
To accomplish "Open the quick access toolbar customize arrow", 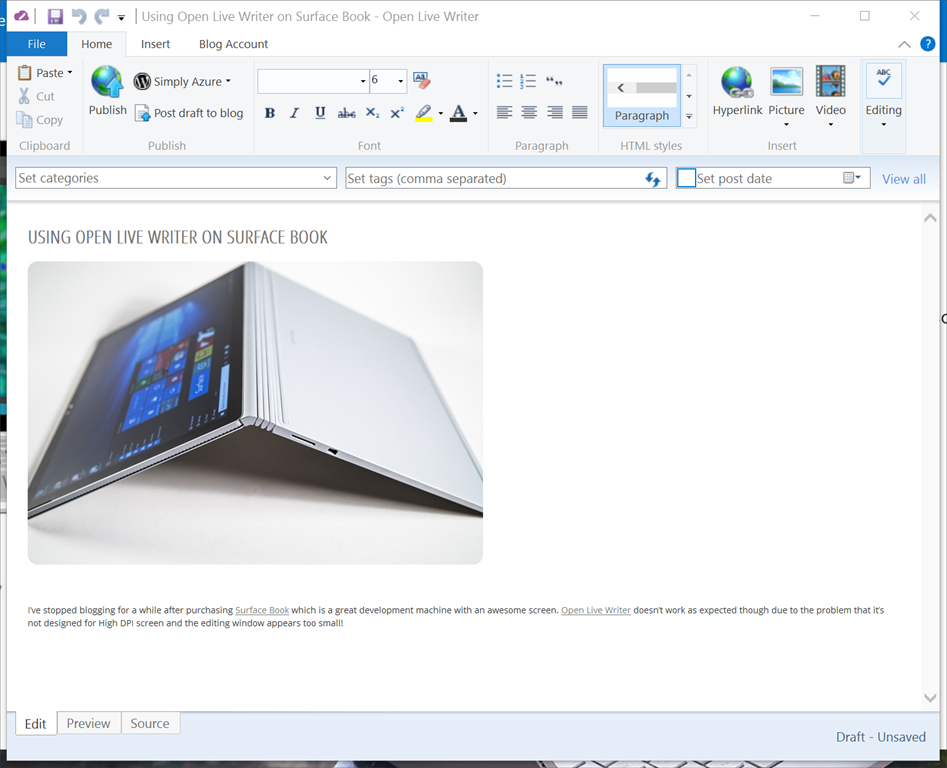I will click(121, 18).
